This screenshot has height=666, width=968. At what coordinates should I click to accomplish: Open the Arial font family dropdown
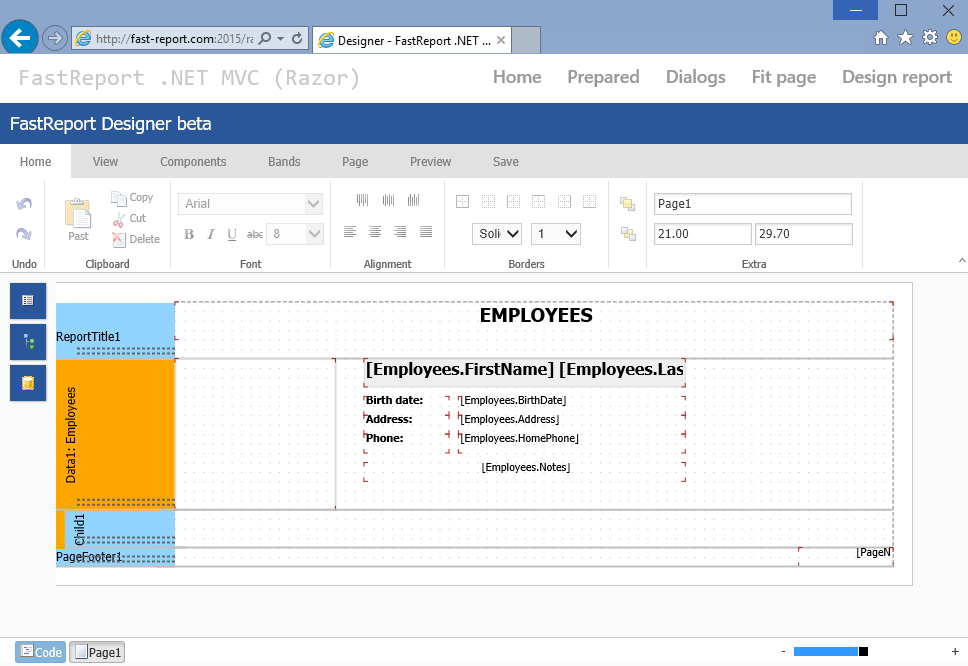[250, 204]
